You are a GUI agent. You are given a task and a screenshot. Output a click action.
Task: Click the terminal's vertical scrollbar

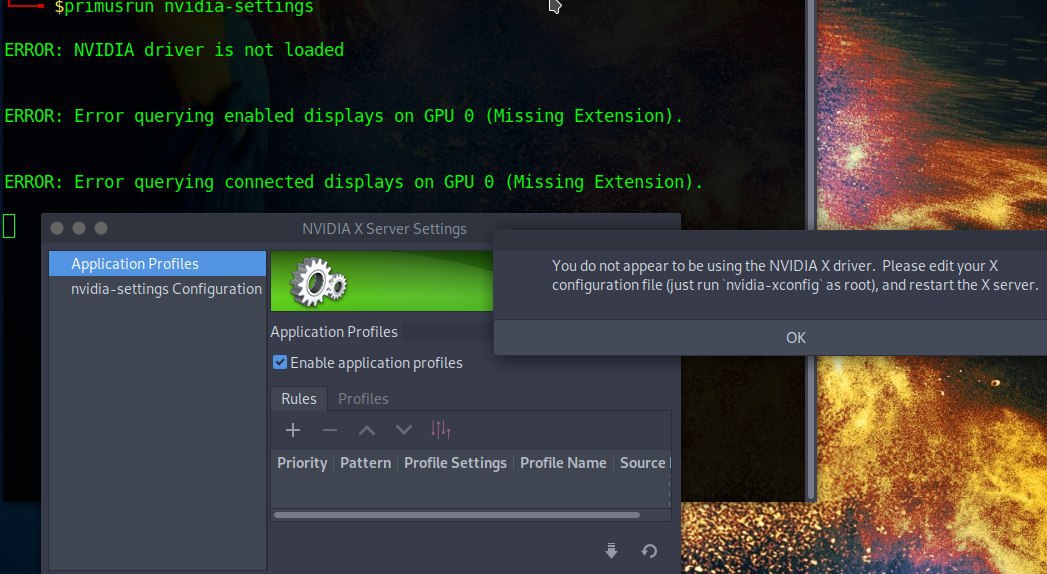(x=811, y=250)
